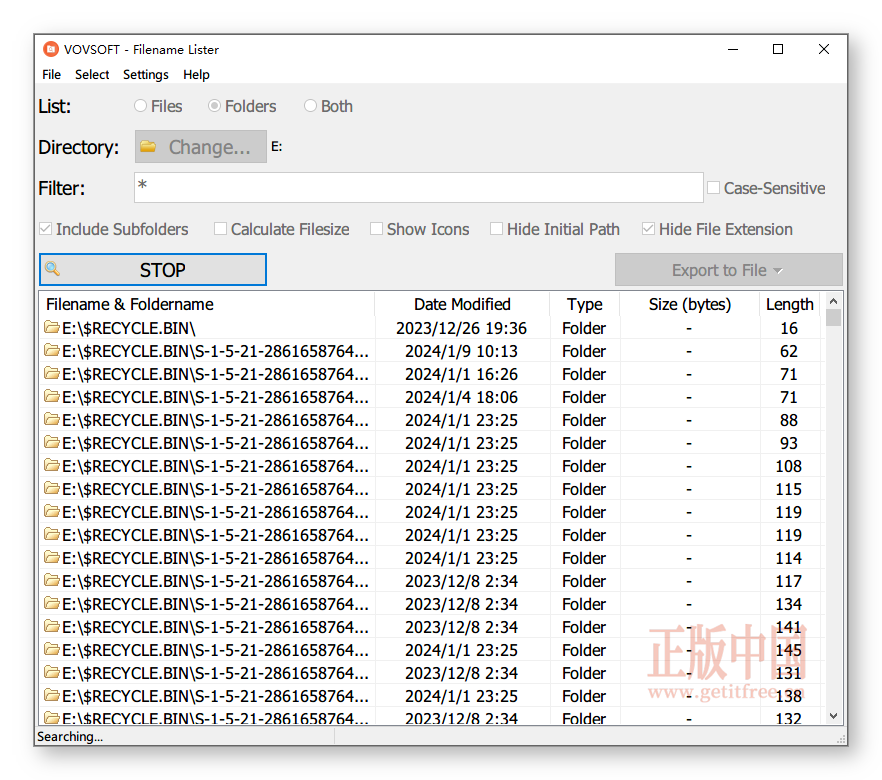The height and width of the screenshot is (780, 882).
Task: Open the Settings menu
Action: [x=146, y=74]
